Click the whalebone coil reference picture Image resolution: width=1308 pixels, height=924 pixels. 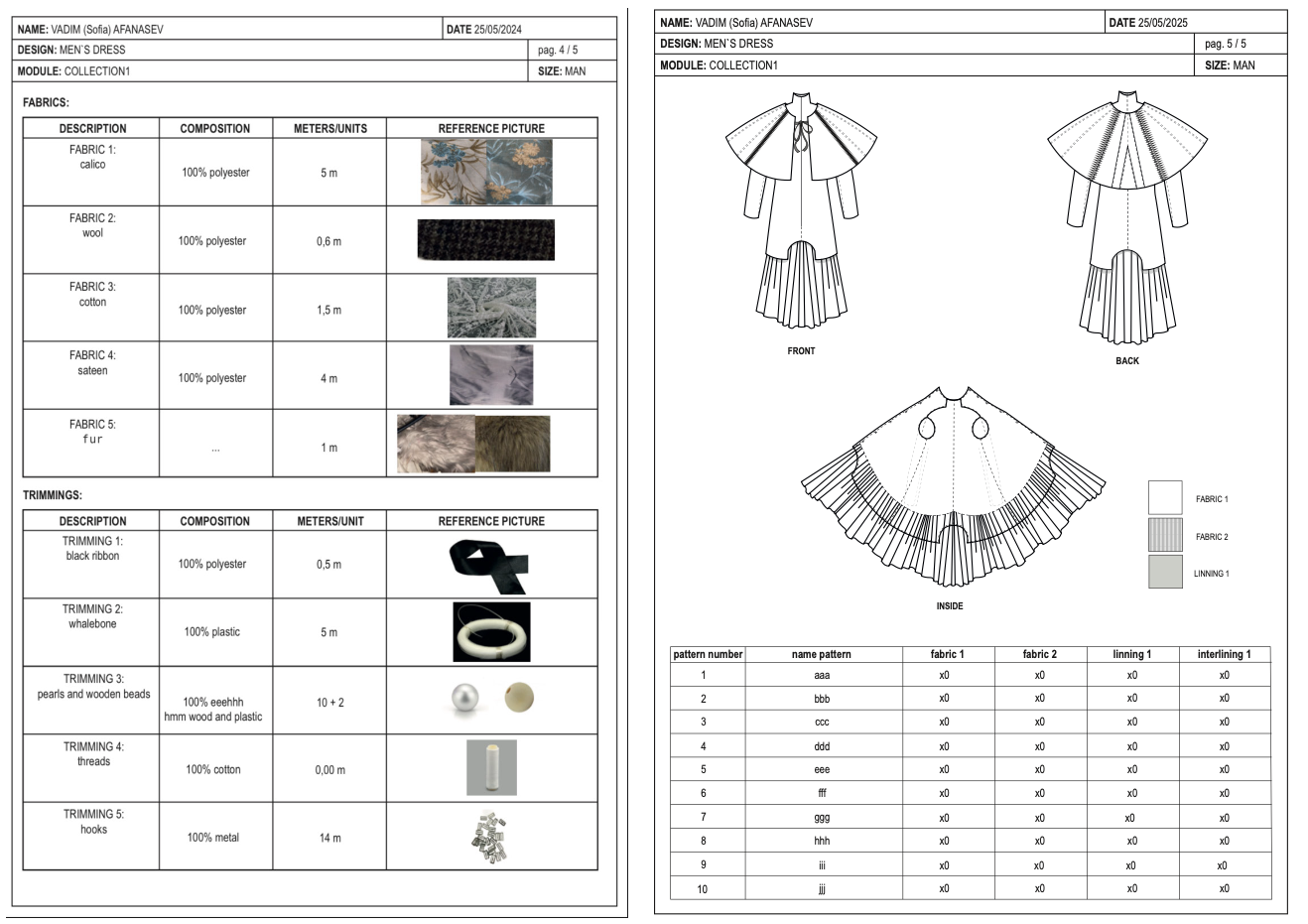491,632
